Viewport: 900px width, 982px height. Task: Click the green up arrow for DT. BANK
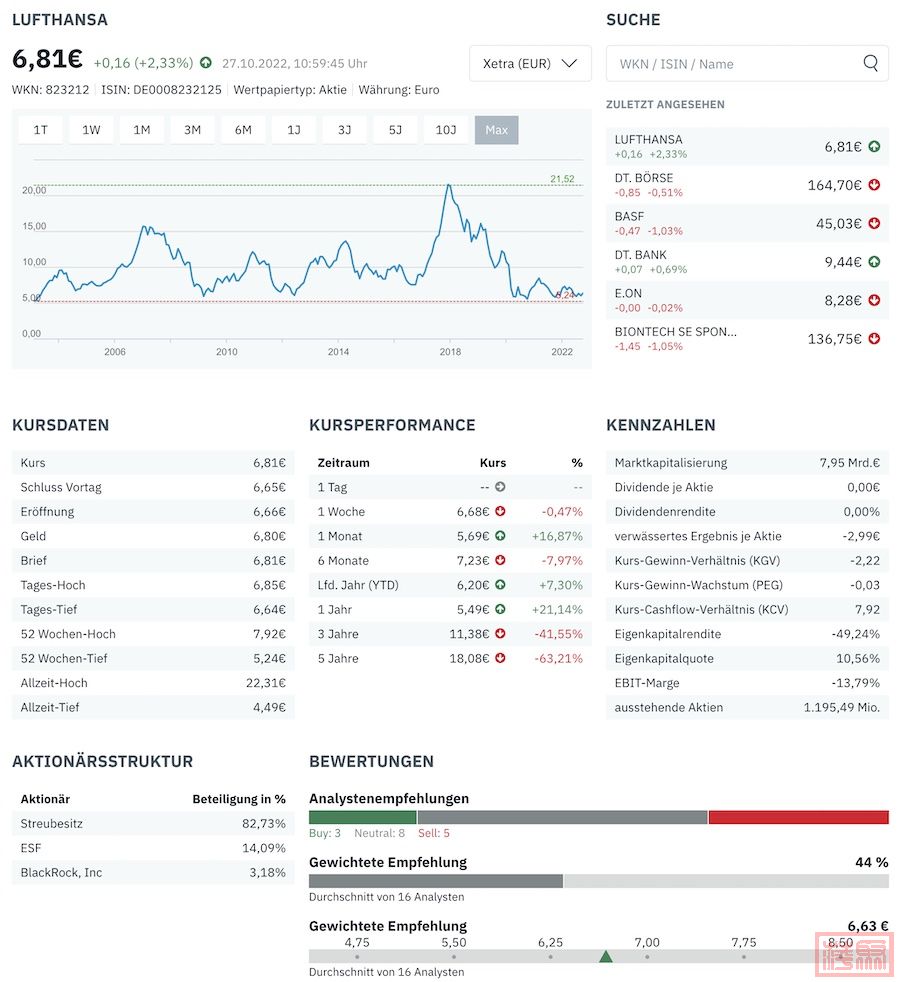coord(874,262)
